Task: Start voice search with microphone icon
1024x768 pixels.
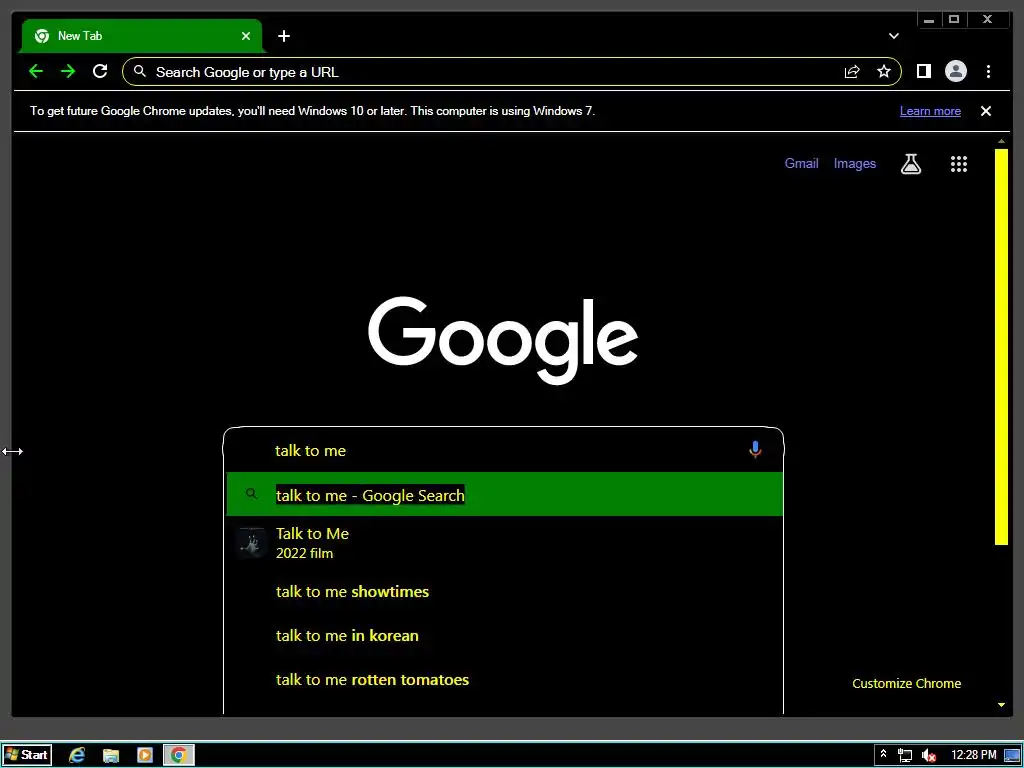Action: 755,450
